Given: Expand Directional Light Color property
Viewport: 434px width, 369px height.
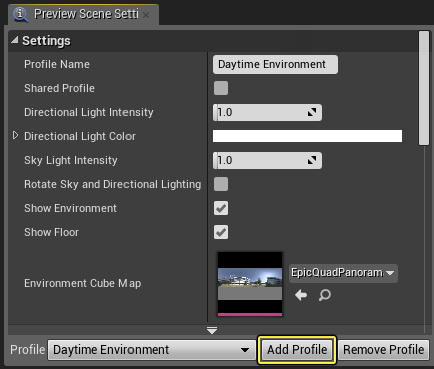Looking at the screenshot, I should tap(15, 136).
